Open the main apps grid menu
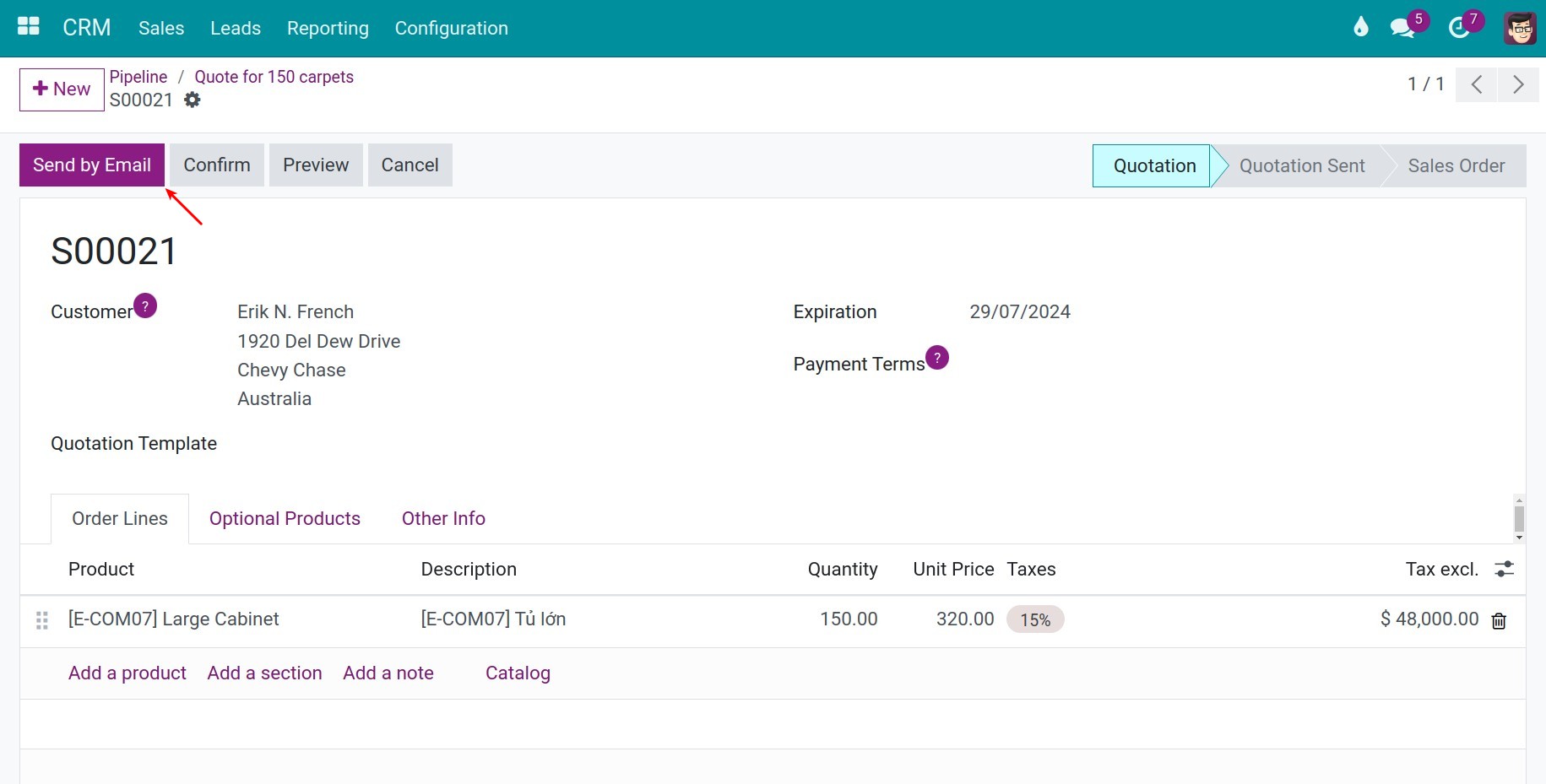The image size is (1546, 784). 29,27
